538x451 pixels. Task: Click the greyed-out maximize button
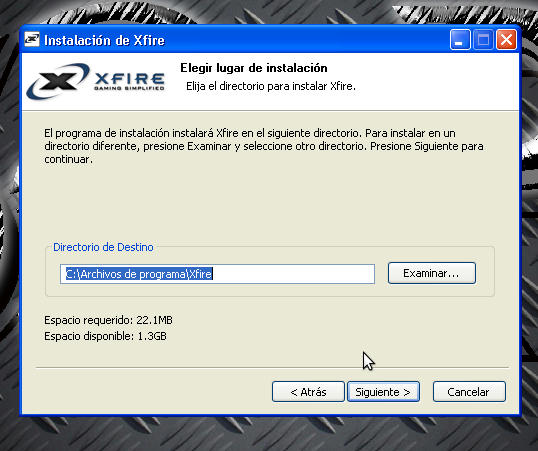(483, 40)
